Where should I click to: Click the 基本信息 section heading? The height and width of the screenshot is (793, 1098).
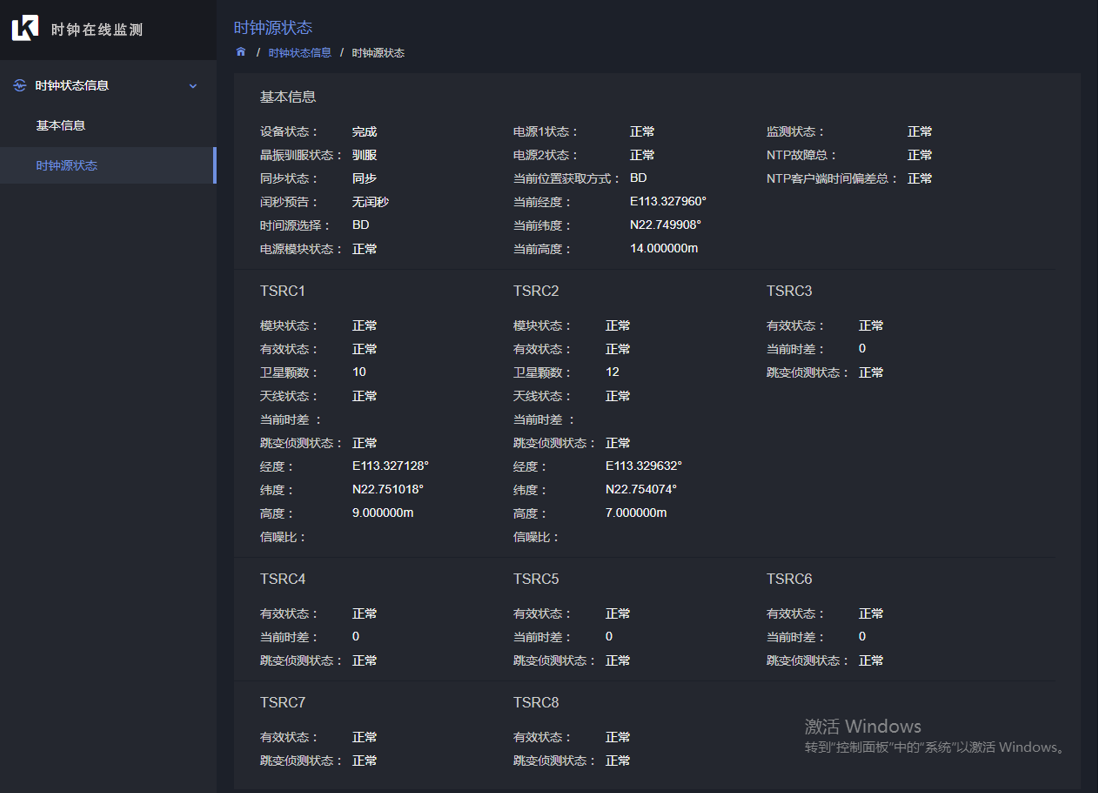click(288, 97)
